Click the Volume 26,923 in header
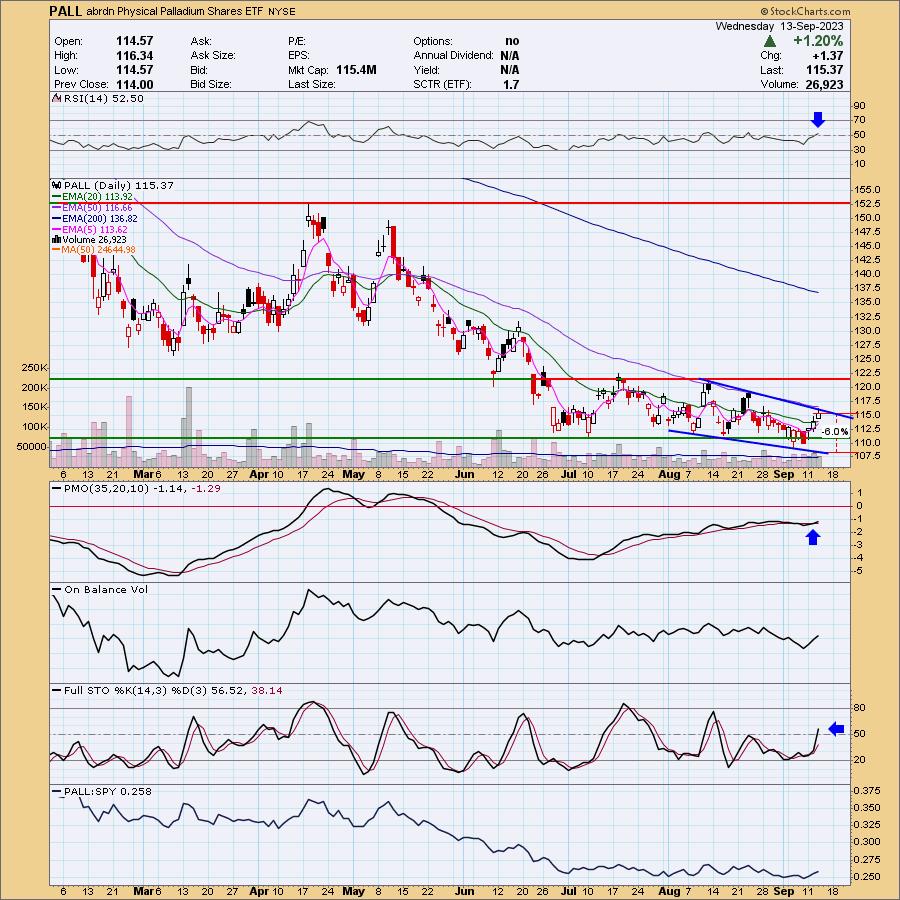Screen dimensions: 900x900 pyautogui.click(x=824, y=84)
